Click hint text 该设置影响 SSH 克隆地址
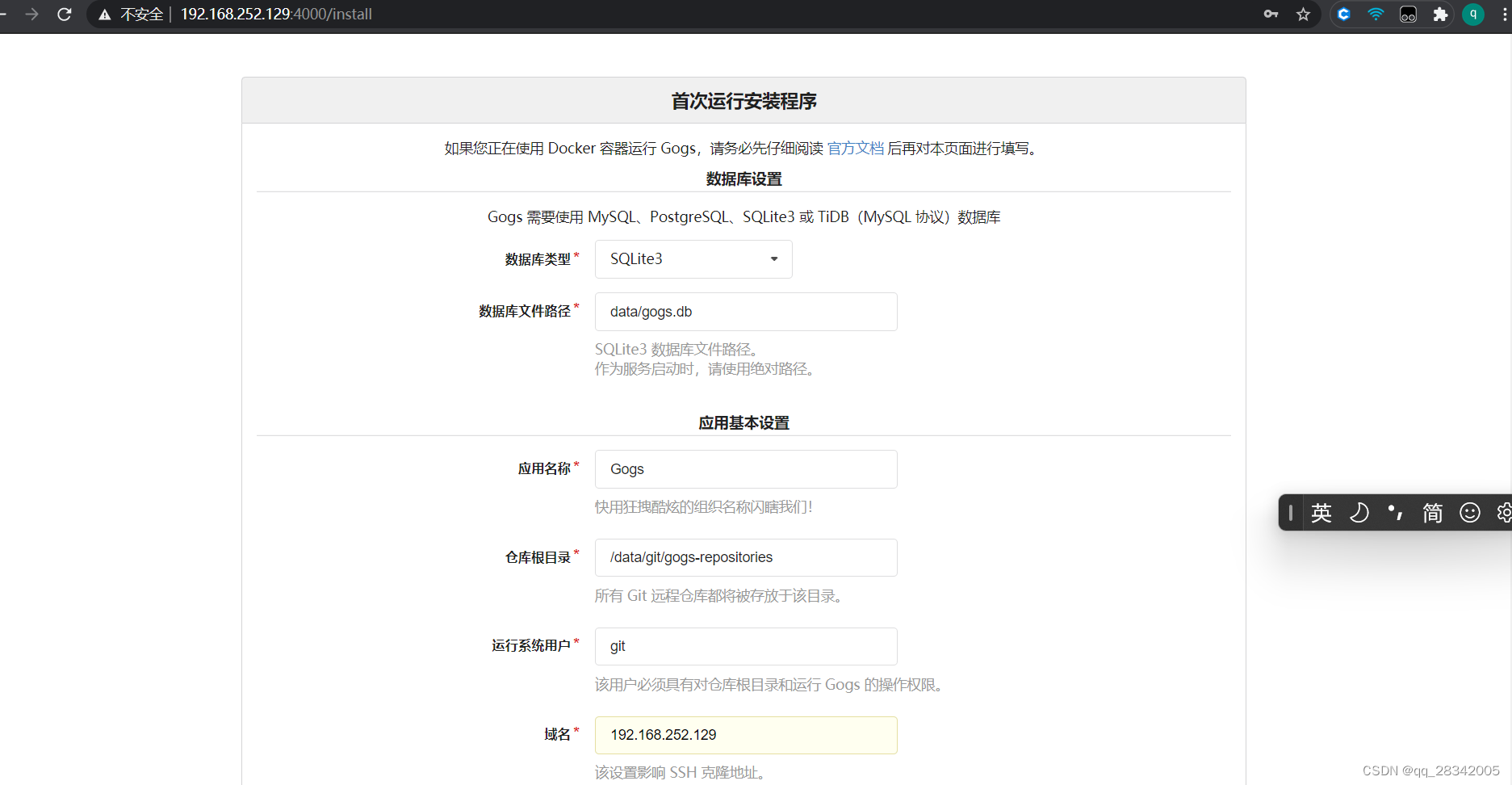 coord(680,773)
